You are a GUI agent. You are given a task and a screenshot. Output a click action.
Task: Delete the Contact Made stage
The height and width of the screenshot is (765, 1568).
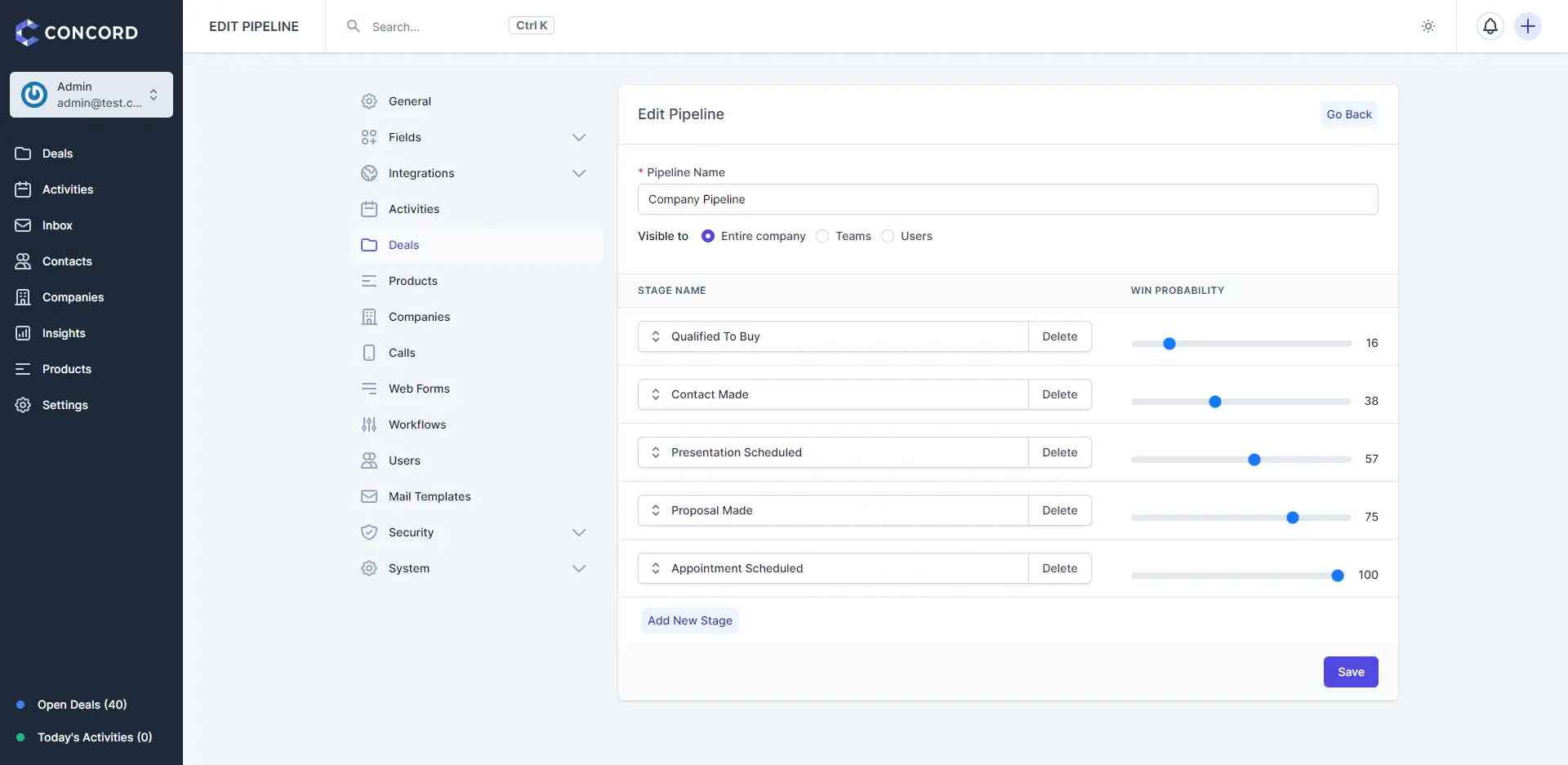click(1059, 394)
